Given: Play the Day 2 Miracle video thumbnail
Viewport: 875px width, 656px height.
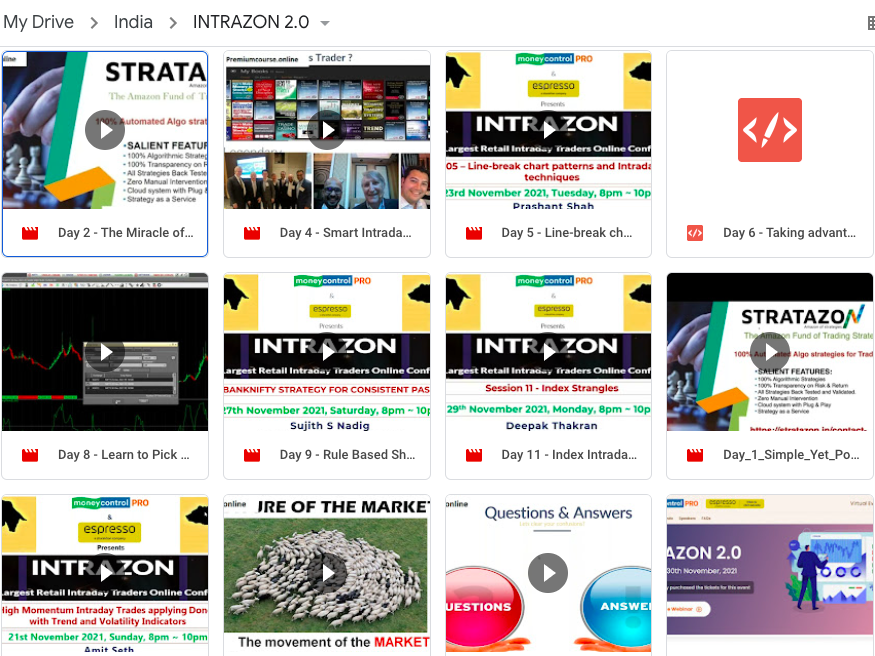Looking at the screenshot, I should pos(105,130).
